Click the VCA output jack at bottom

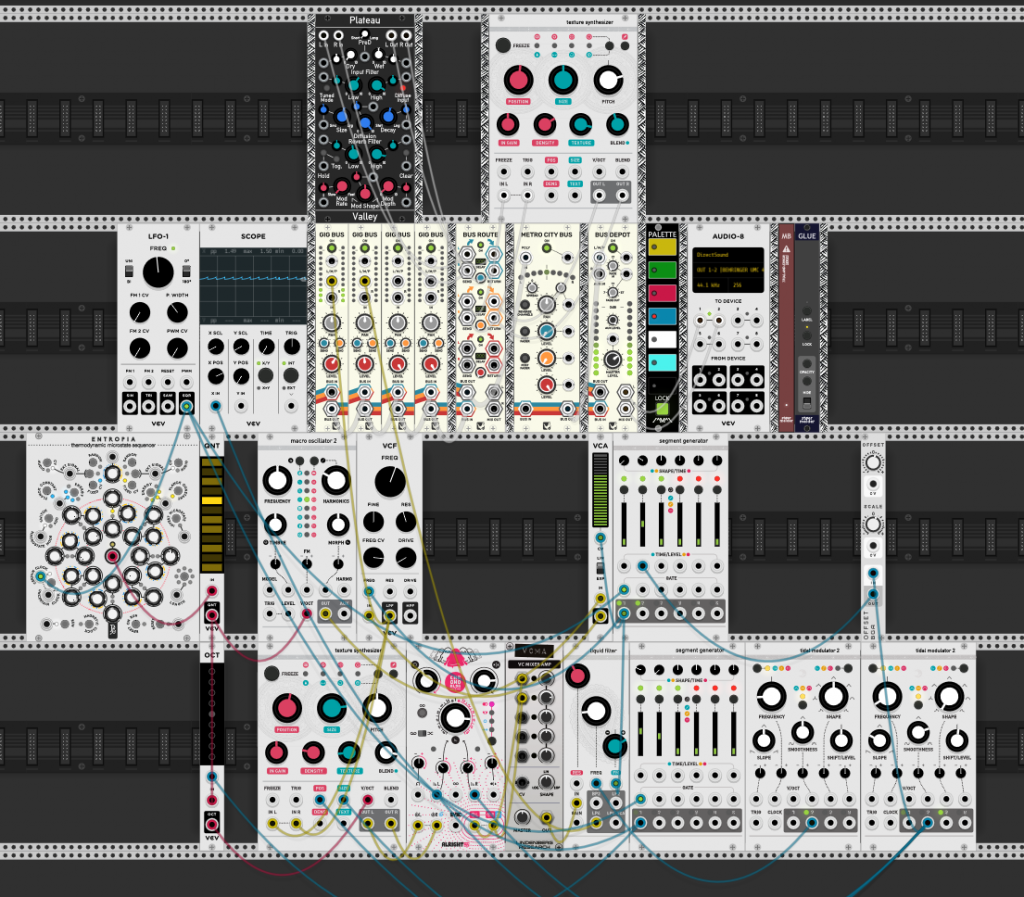tap(600, 616)
